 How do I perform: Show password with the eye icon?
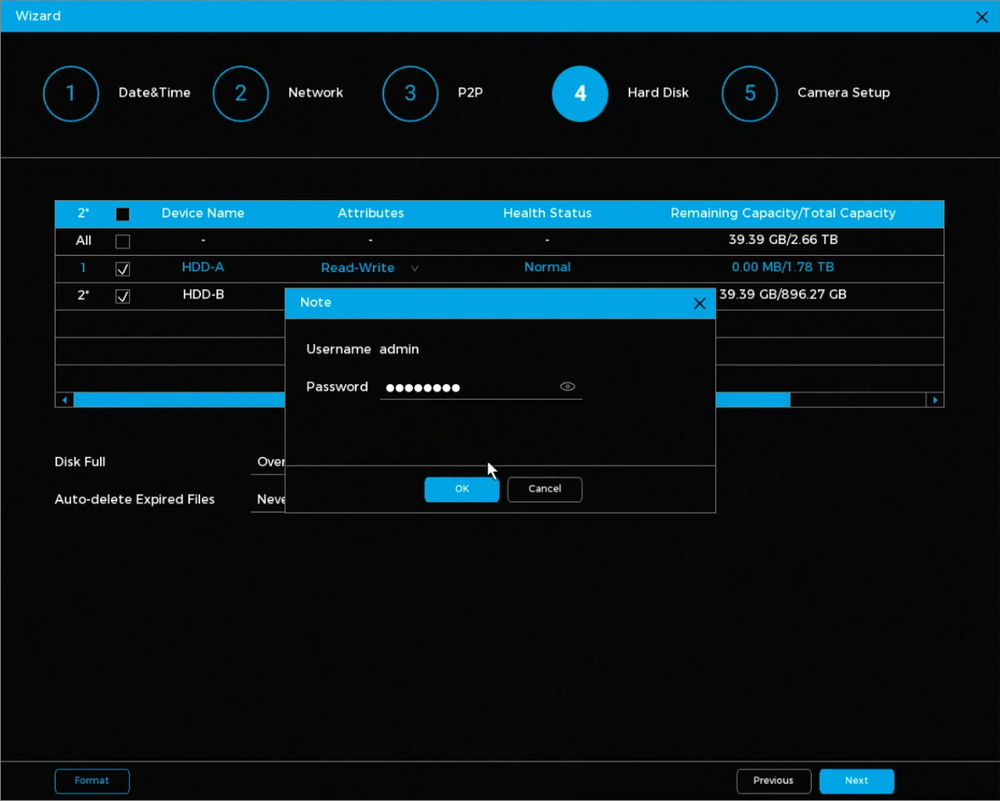click(568, 387)
